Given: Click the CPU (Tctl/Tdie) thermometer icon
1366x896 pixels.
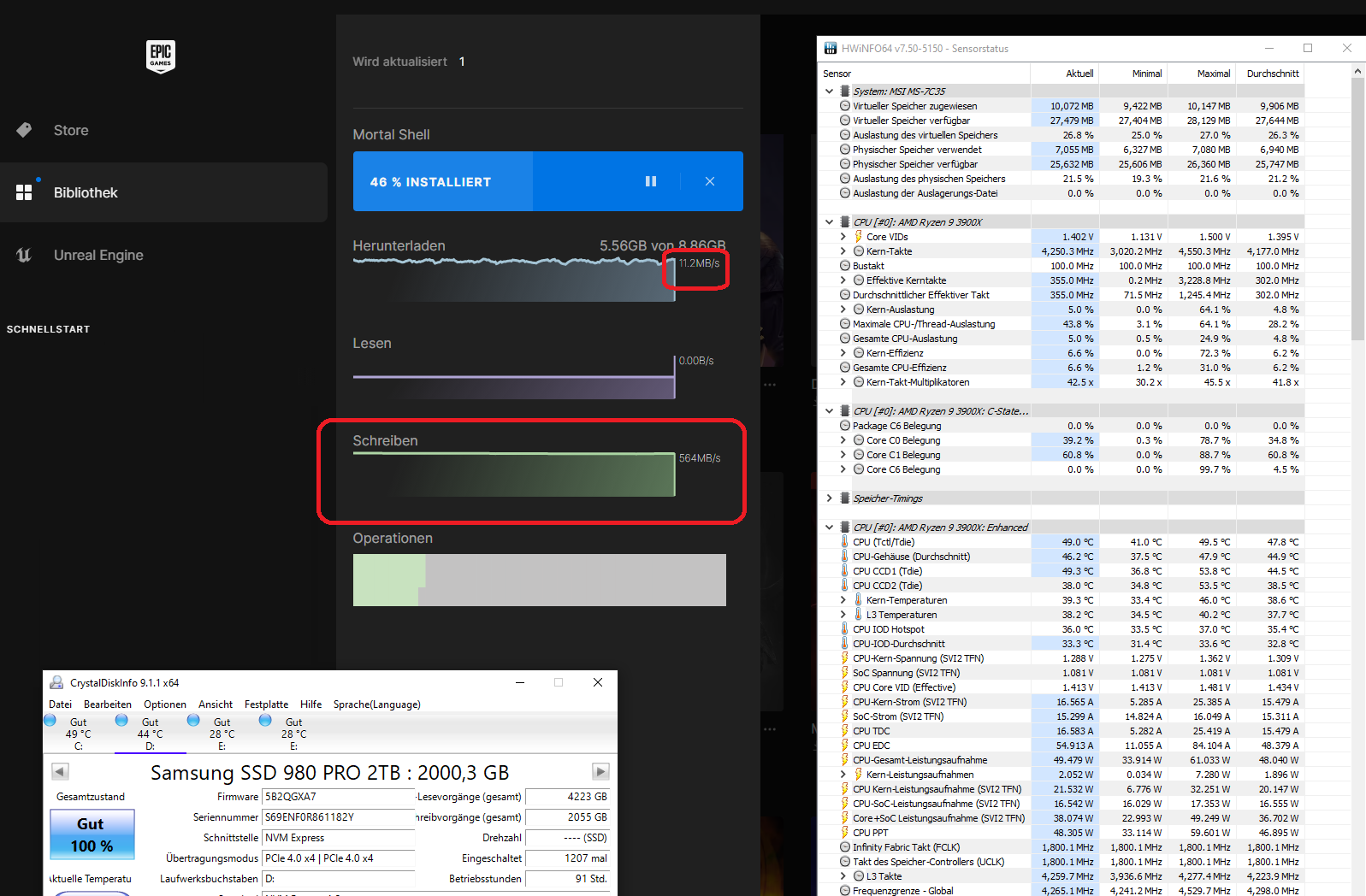Looking at the screenshot, I should point(844,542).
